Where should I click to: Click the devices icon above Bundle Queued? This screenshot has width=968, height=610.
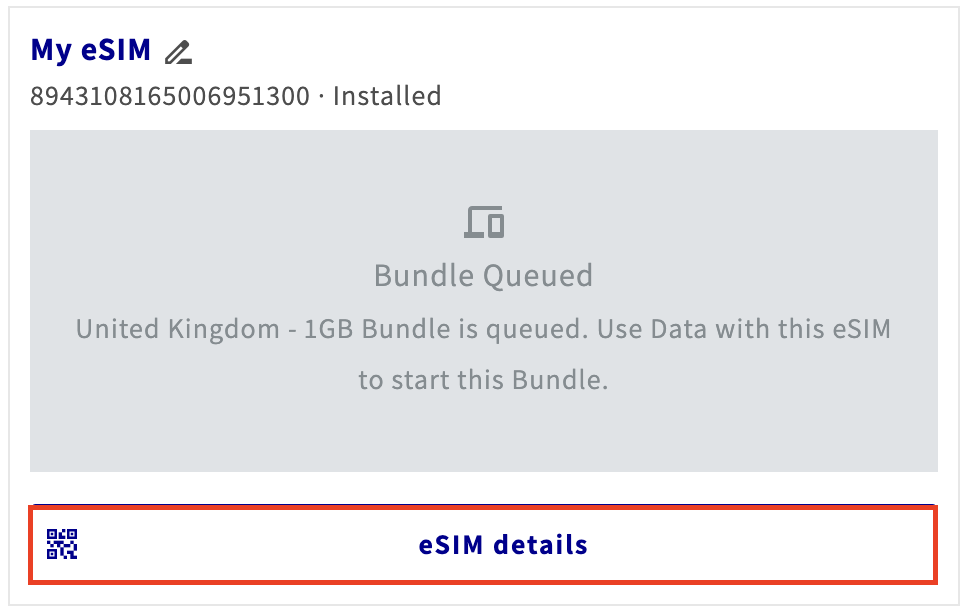click(484, 221)
